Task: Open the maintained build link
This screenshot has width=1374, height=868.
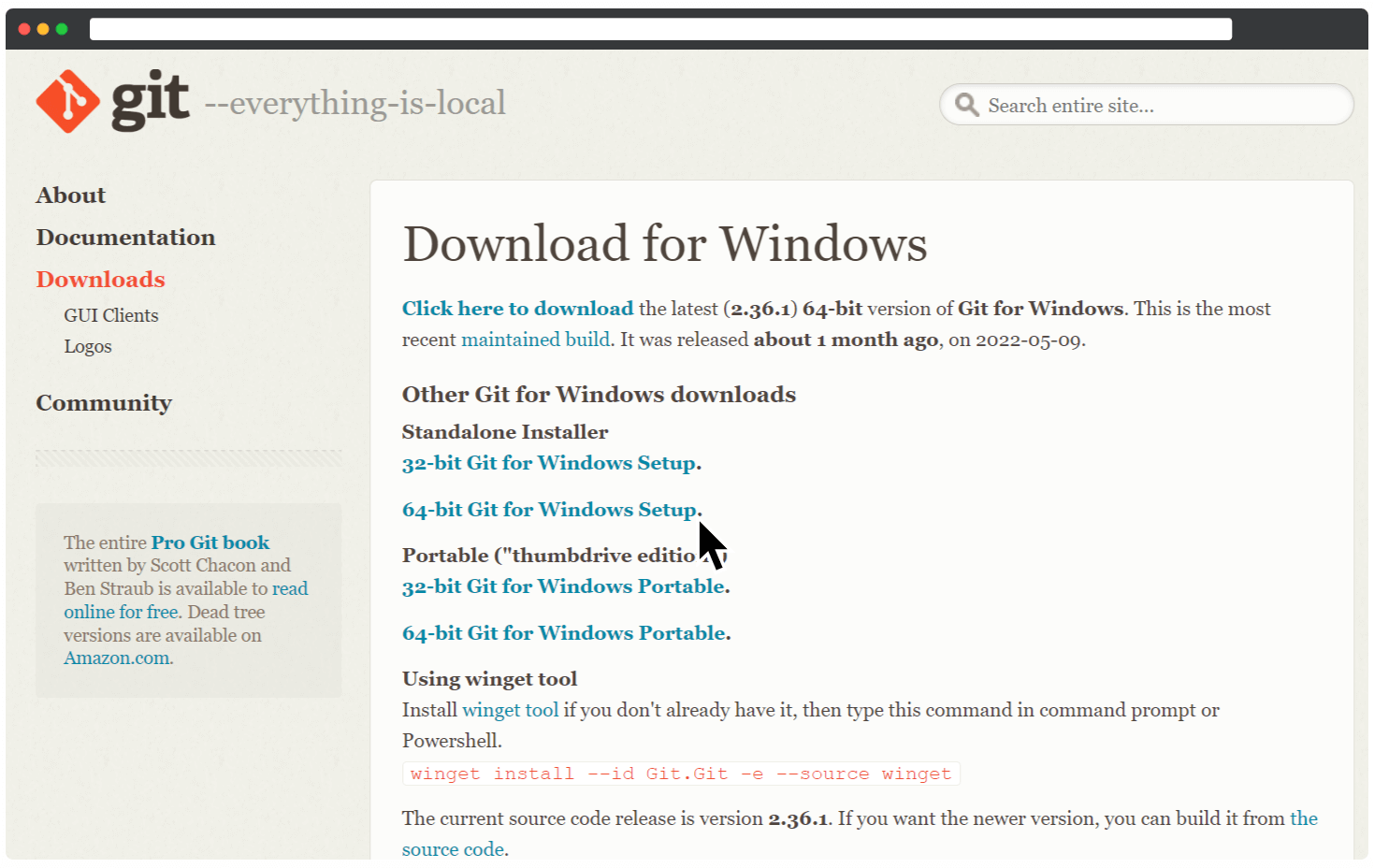Action: tap(536, 340)
